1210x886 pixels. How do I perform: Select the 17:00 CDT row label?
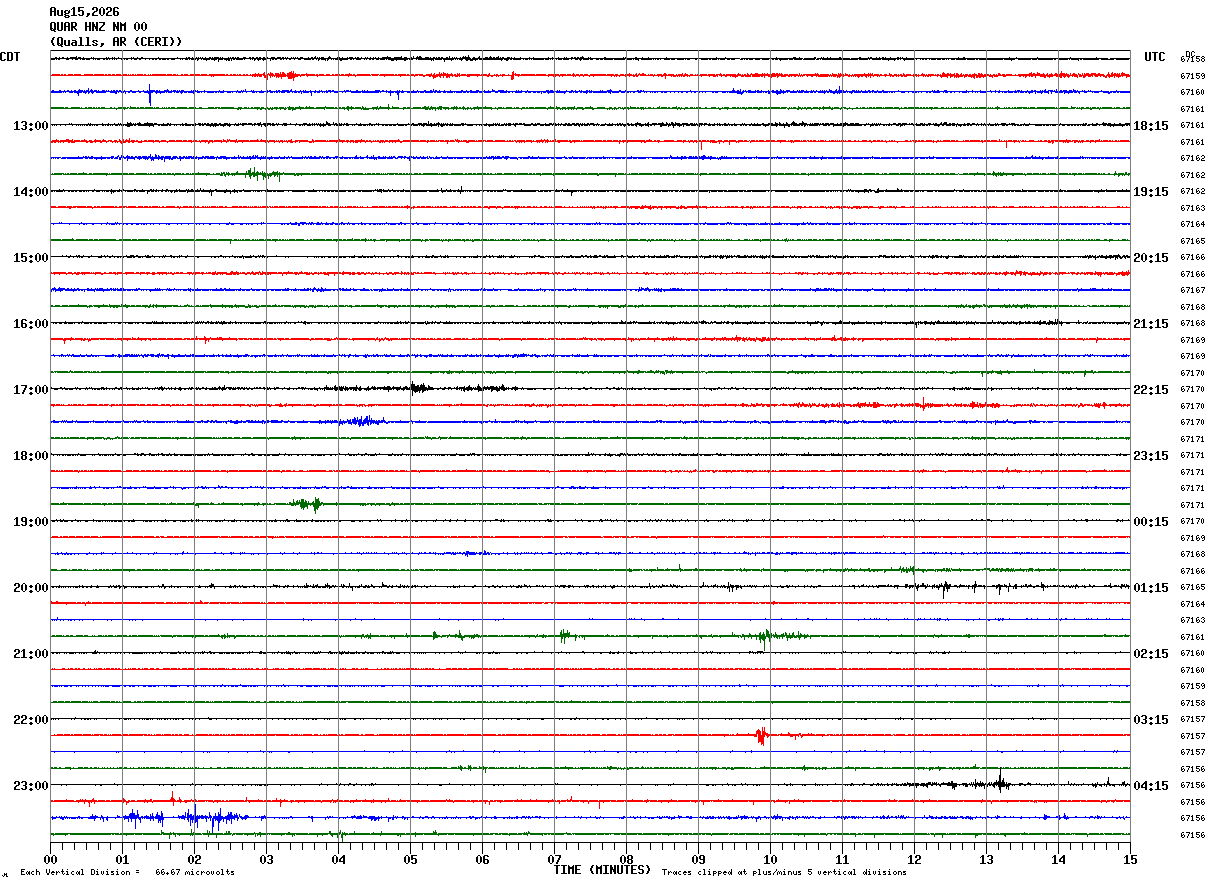tap(30, 390)
